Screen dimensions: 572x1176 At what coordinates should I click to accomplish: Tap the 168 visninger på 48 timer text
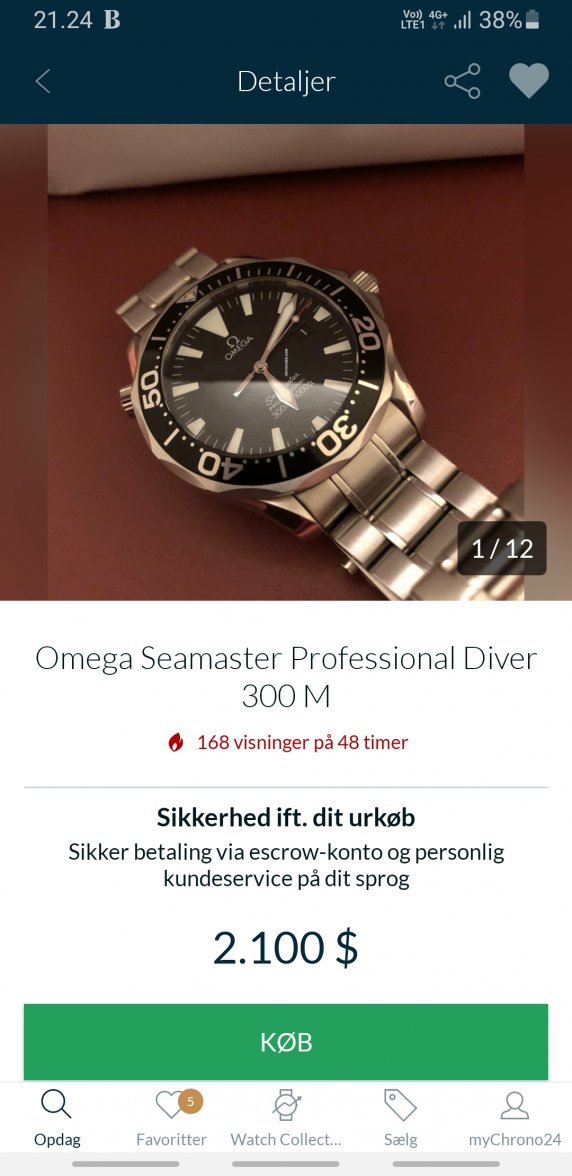[x=302, y=742]
